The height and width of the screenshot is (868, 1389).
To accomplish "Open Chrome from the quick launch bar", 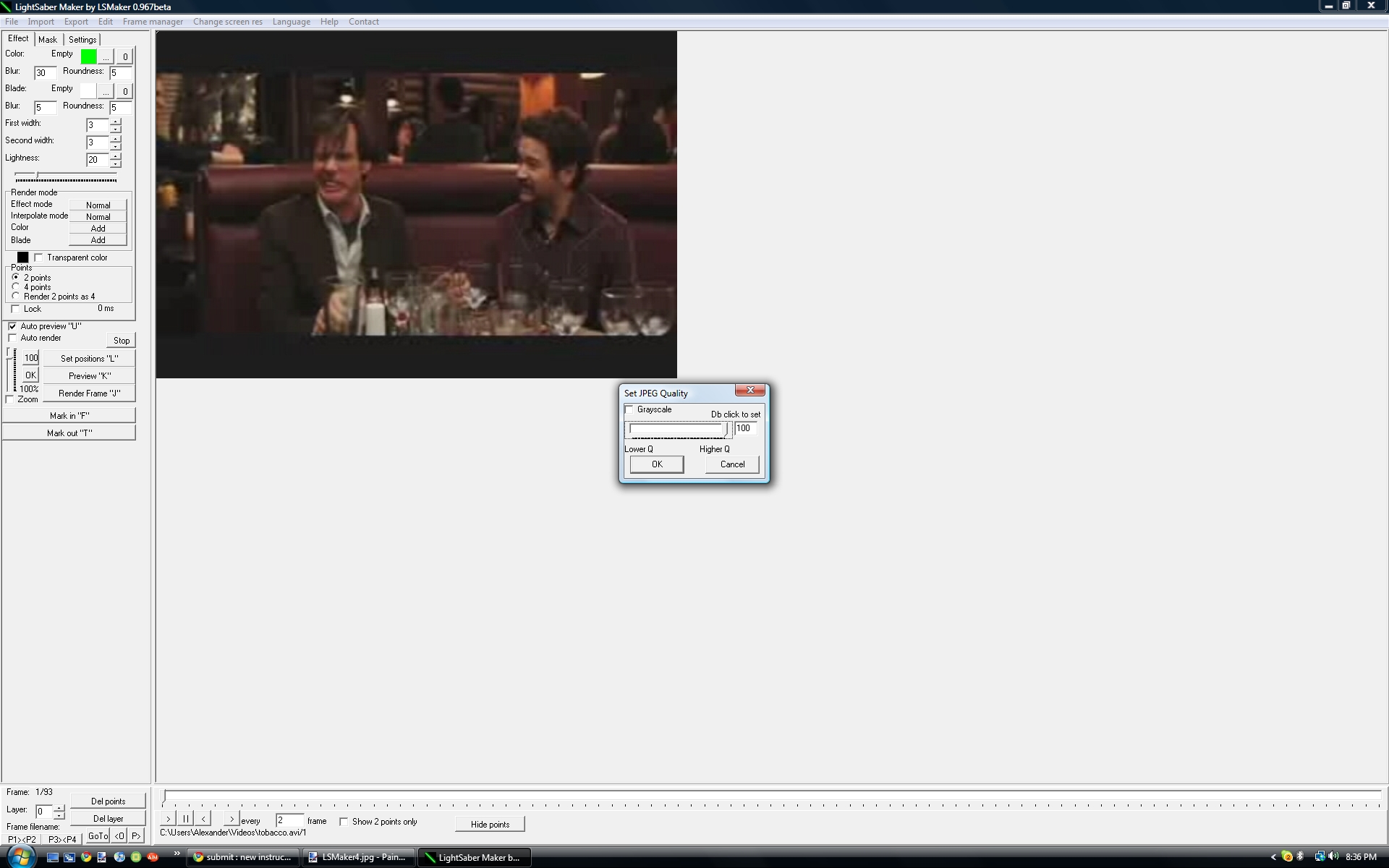I will (x=86, y=857).
